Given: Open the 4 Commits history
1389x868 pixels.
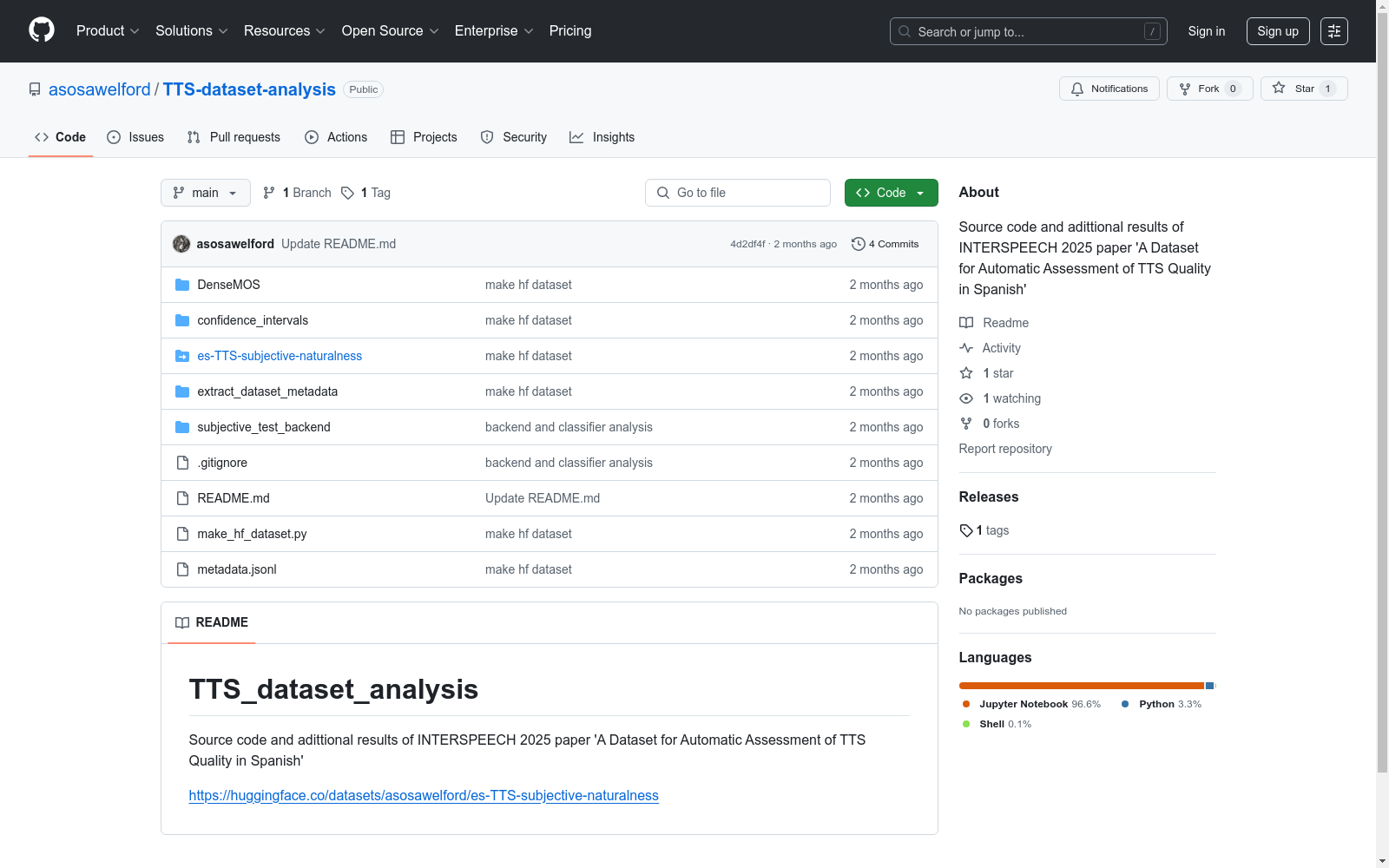Looking at the screenshot, I should click(x=885, y=244).
